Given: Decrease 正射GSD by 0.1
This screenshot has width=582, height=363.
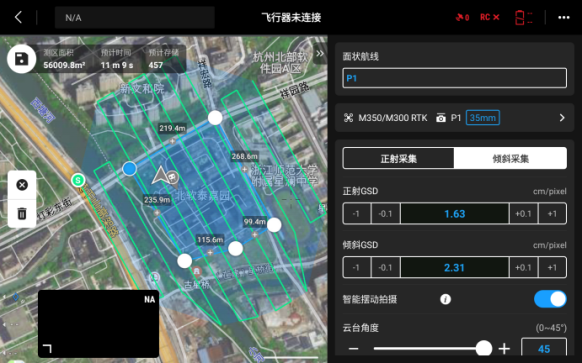Looking at the screenshot, I should (385, 213).
